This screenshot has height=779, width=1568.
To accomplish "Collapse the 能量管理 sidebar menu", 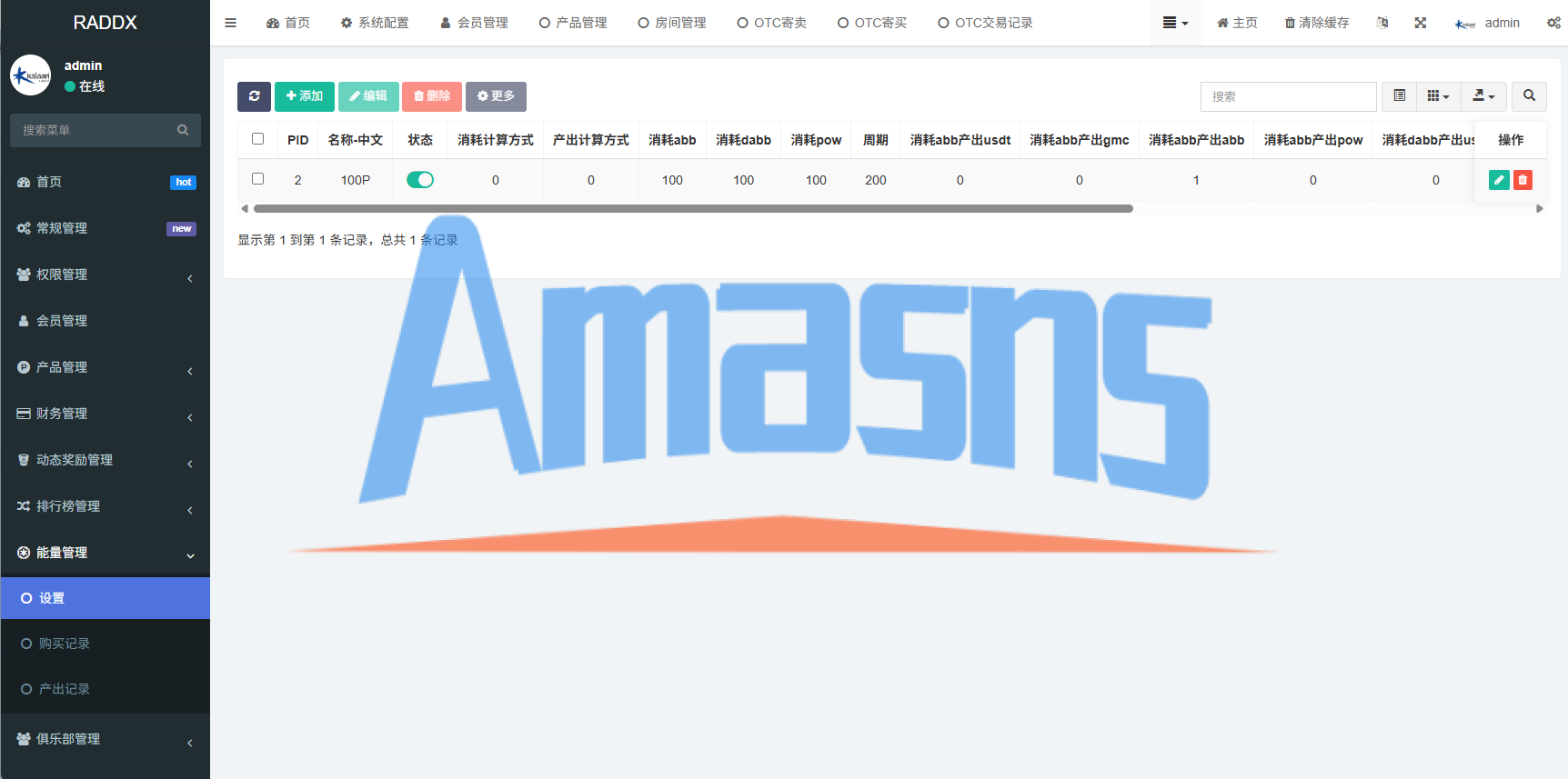I will pyautogui.click(x=106, y=553).
